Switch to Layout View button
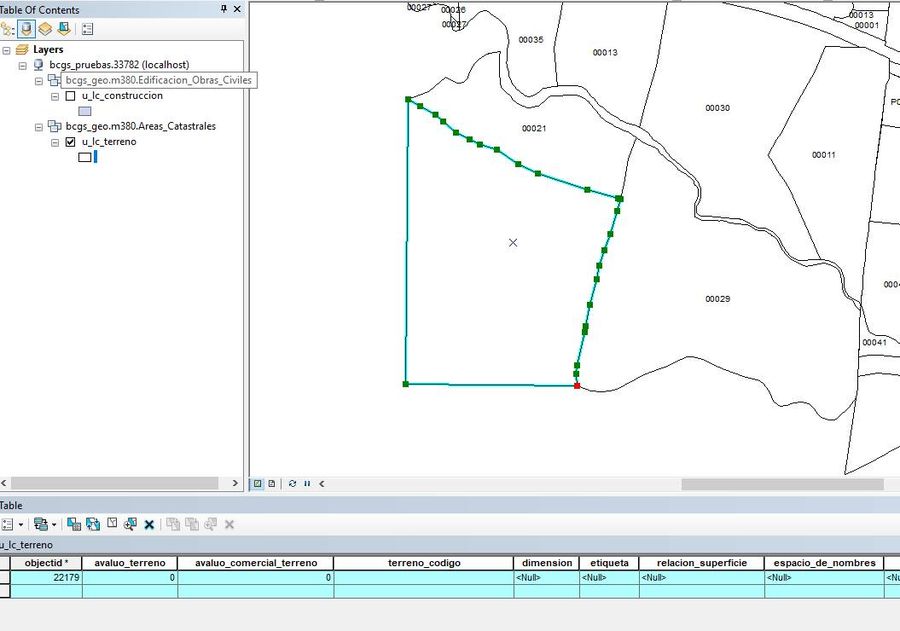The image size is (900, 631). [x=271, y=483]
